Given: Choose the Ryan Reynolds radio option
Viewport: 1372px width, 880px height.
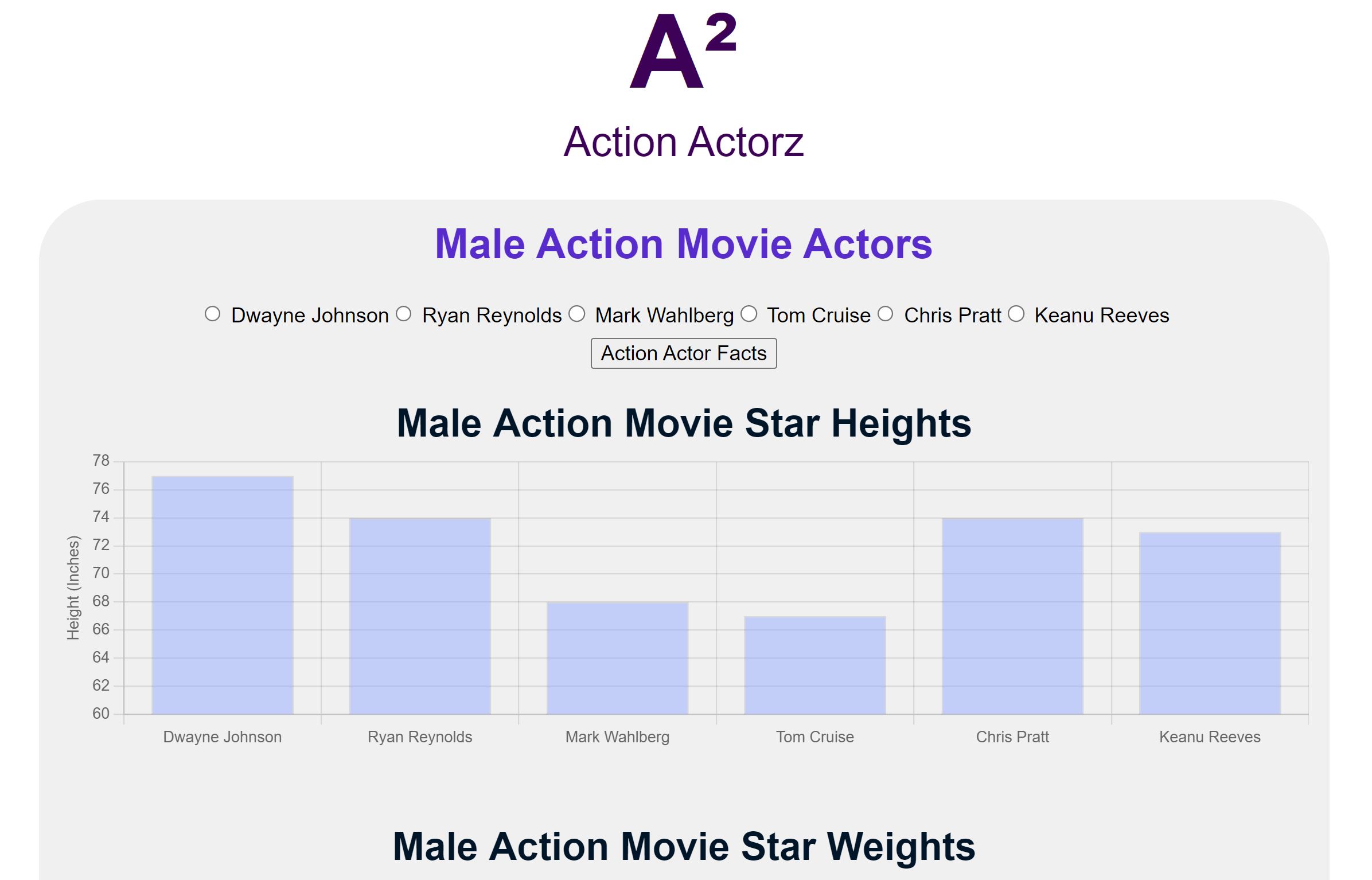Looking at the screenshot, I should pyautogui.click(x=404, y=314).
